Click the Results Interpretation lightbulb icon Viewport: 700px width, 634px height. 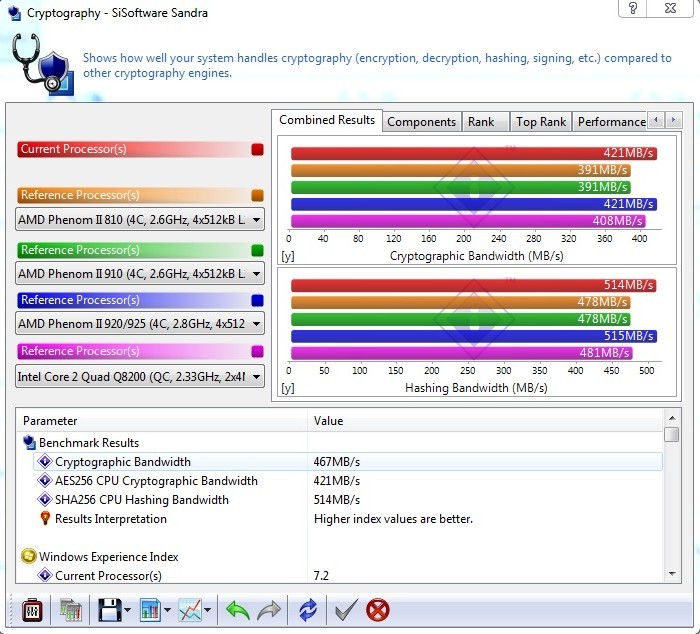(x=45, y=518)
